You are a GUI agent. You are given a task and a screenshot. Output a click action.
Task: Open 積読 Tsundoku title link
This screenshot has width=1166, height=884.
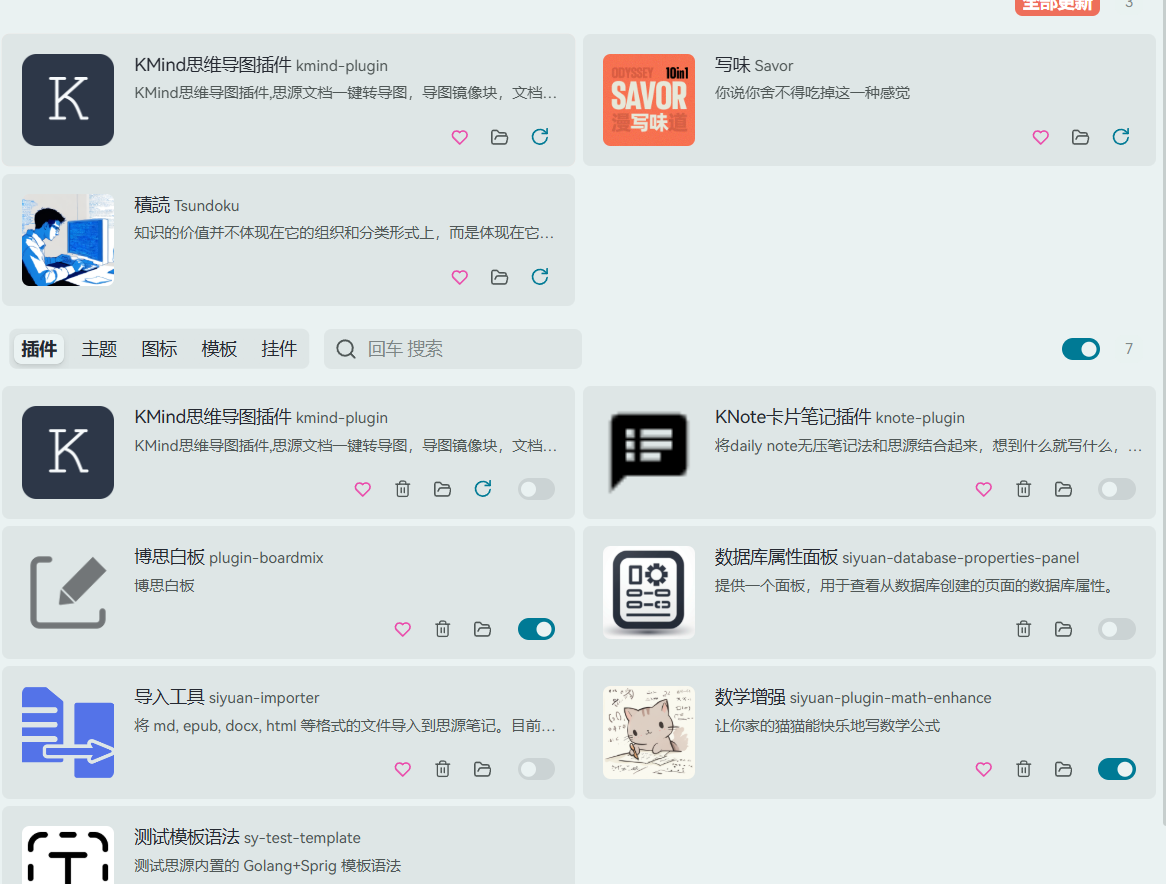187,205
